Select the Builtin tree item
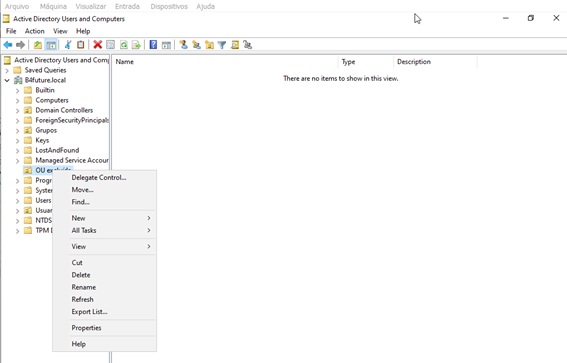Screen dimensions: 567x363 click(45, 90)
